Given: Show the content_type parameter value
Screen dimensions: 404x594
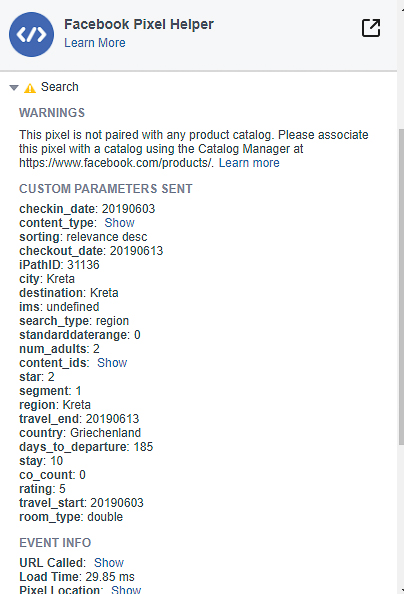Looking at the screenshot, I should [x=119, y=223].
